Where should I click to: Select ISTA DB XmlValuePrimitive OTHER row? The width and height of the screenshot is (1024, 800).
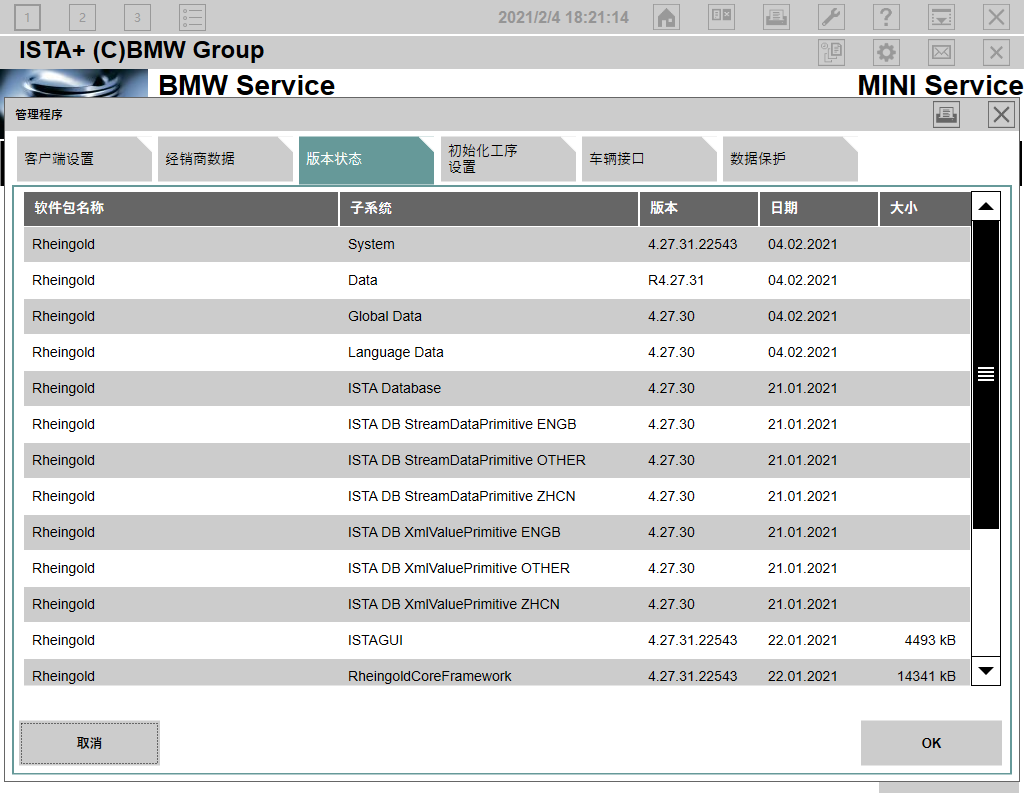(x=497, y=568)
